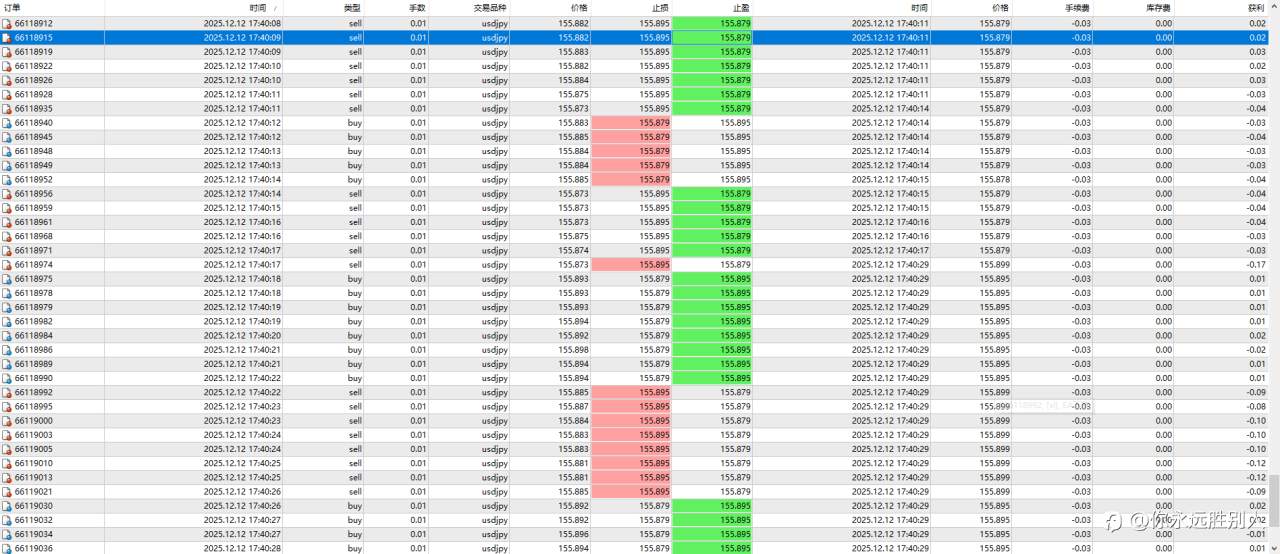Select order number 66119034

coord(34,534)
